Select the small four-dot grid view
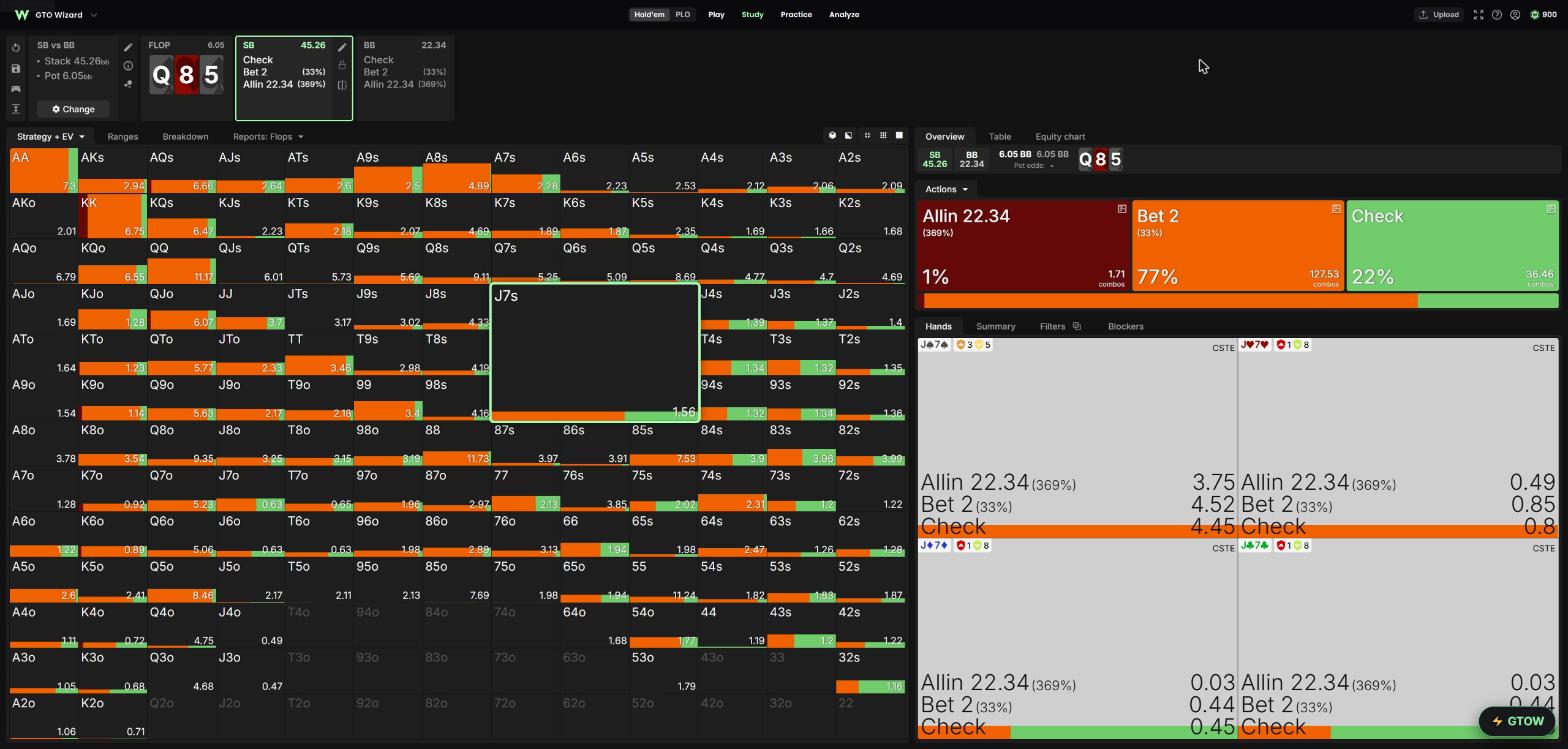Image resolution: width=1568 pixels, height=749 pixels. [867, 136]
